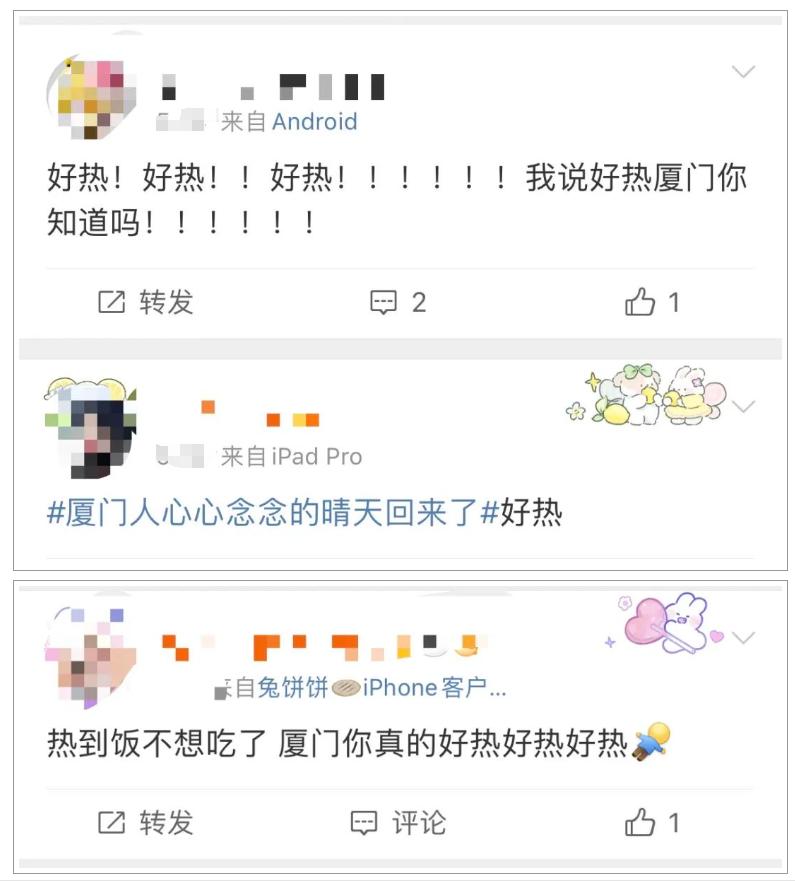The width and height of the screenshot is (795, 882).
Task: Expand the third post's chevron menu
Action: tap(743, 637)
